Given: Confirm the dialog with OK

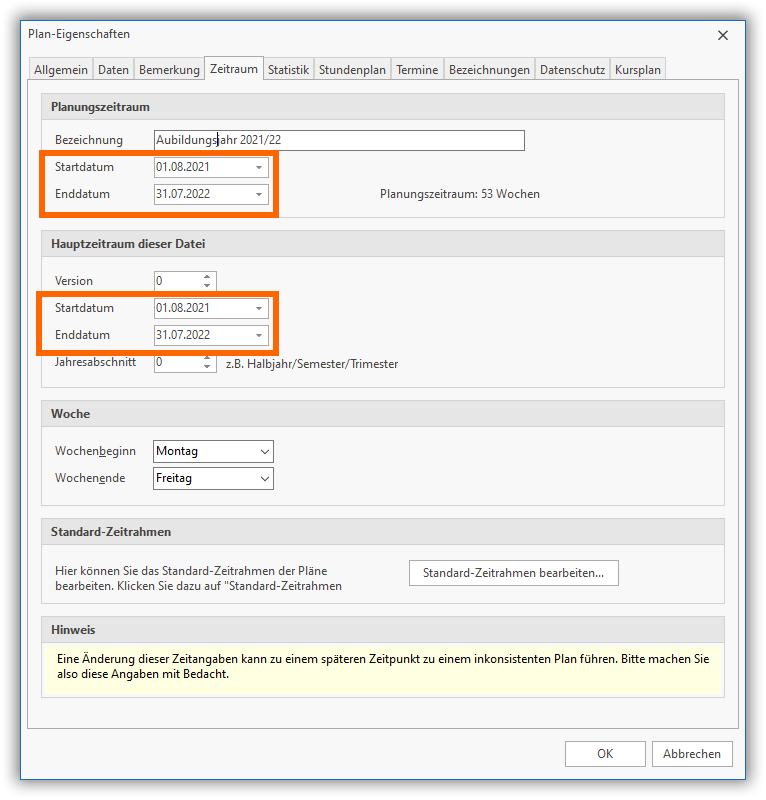Looking at the screenshot, I should tap(604, 754).
